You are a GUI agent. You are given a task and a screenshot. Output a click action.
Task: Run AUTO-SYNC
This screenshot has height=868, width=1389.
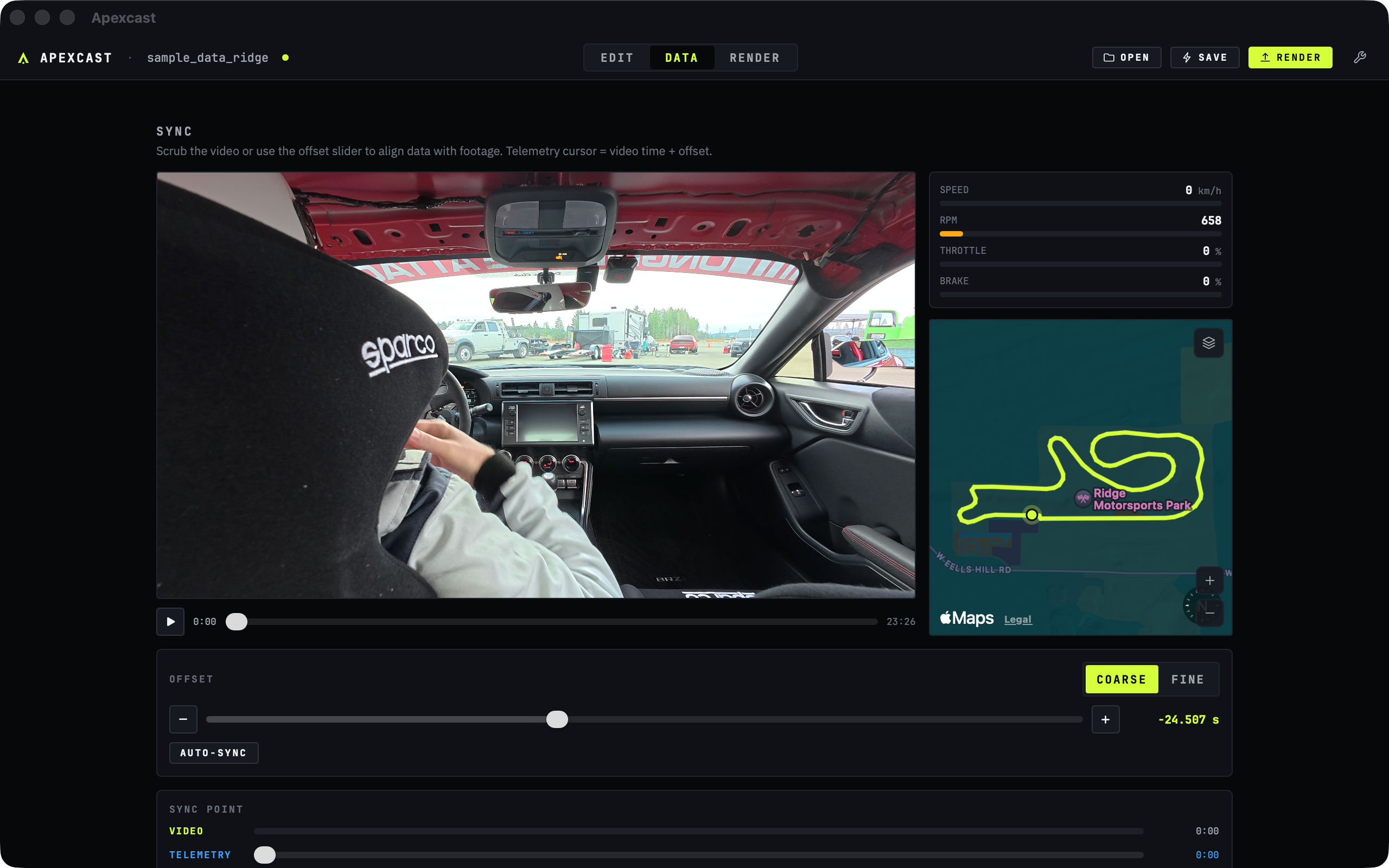click(x=214, y=752)
